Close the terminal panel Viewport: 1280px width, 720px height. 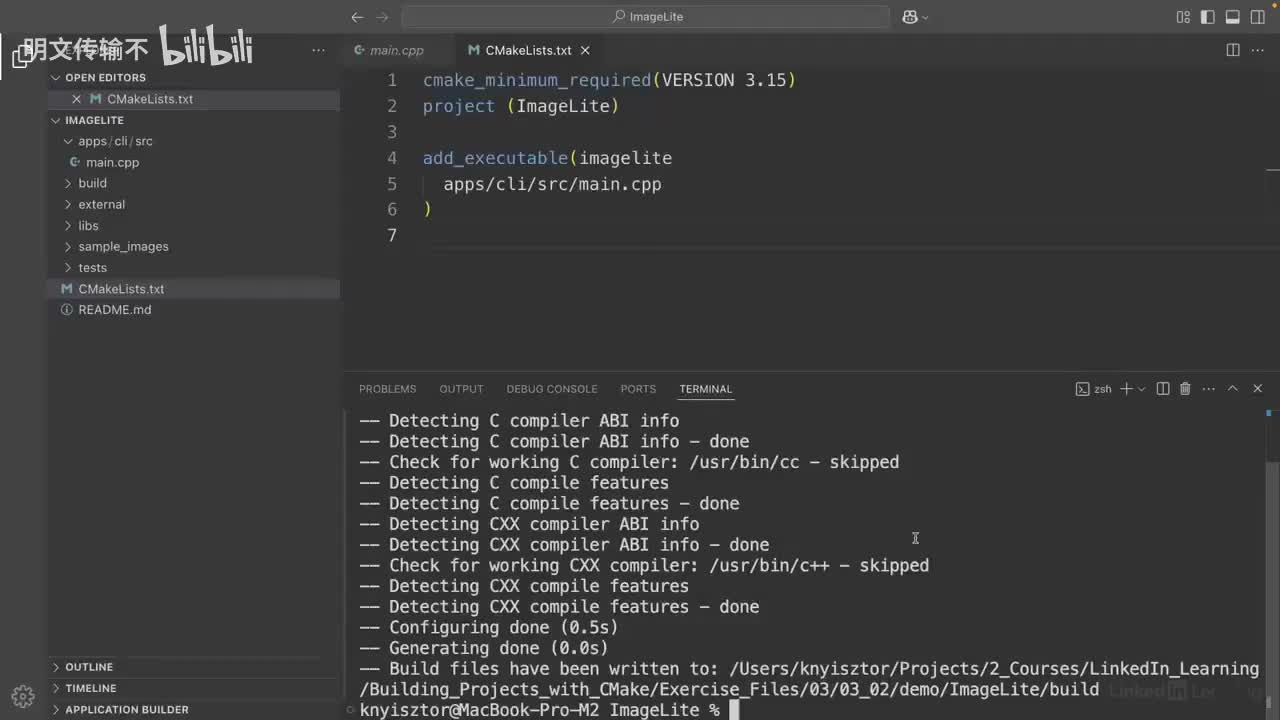click(1257, 389)
